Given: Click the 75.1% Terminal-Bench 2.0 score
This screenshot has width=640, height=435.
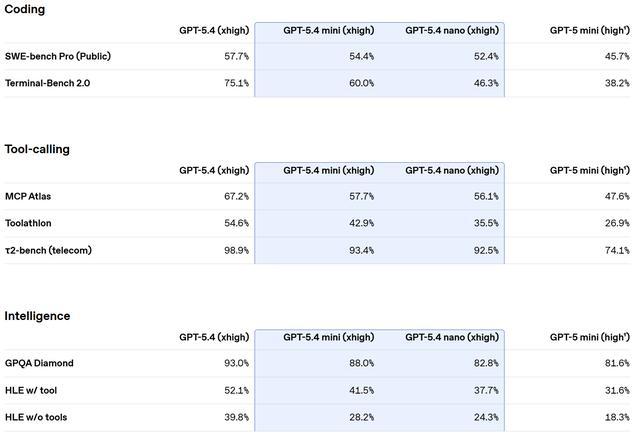Looking at the screenshot, I should (235, 84).
